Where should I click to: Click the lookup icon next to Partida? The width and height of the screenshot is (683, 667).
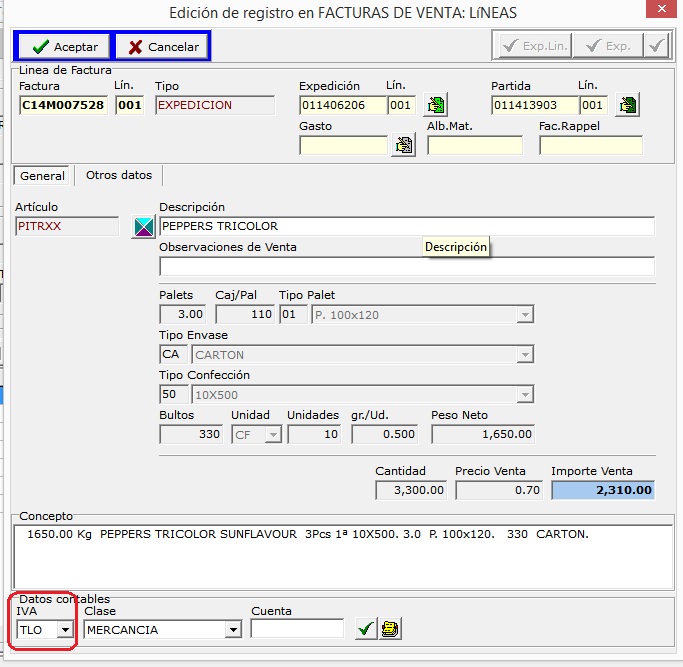click(x=627, y=105)
